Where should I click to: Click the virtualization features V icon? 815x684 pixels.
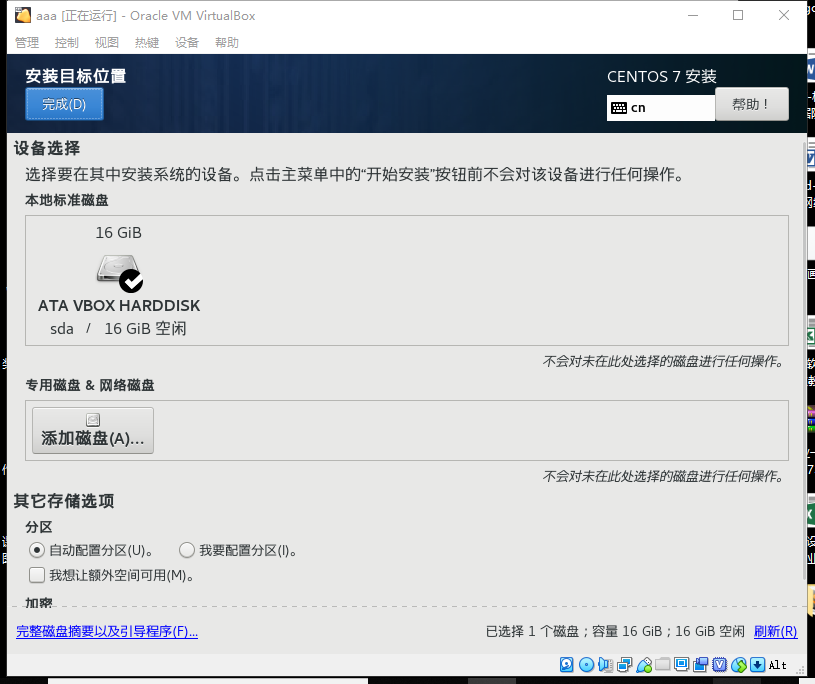point(720,664)
